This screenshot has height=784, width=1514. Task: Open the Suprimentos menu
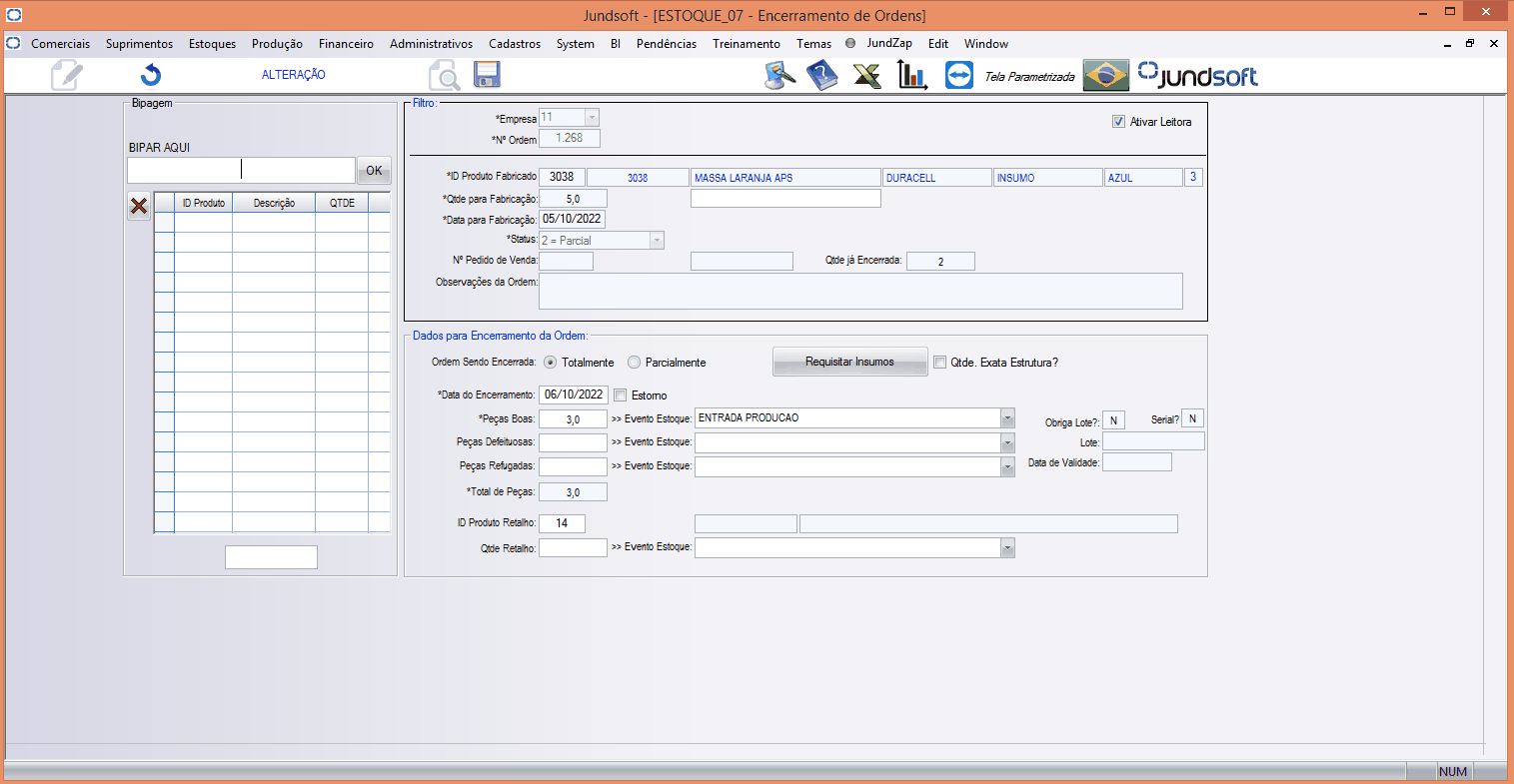pos(139,44)
